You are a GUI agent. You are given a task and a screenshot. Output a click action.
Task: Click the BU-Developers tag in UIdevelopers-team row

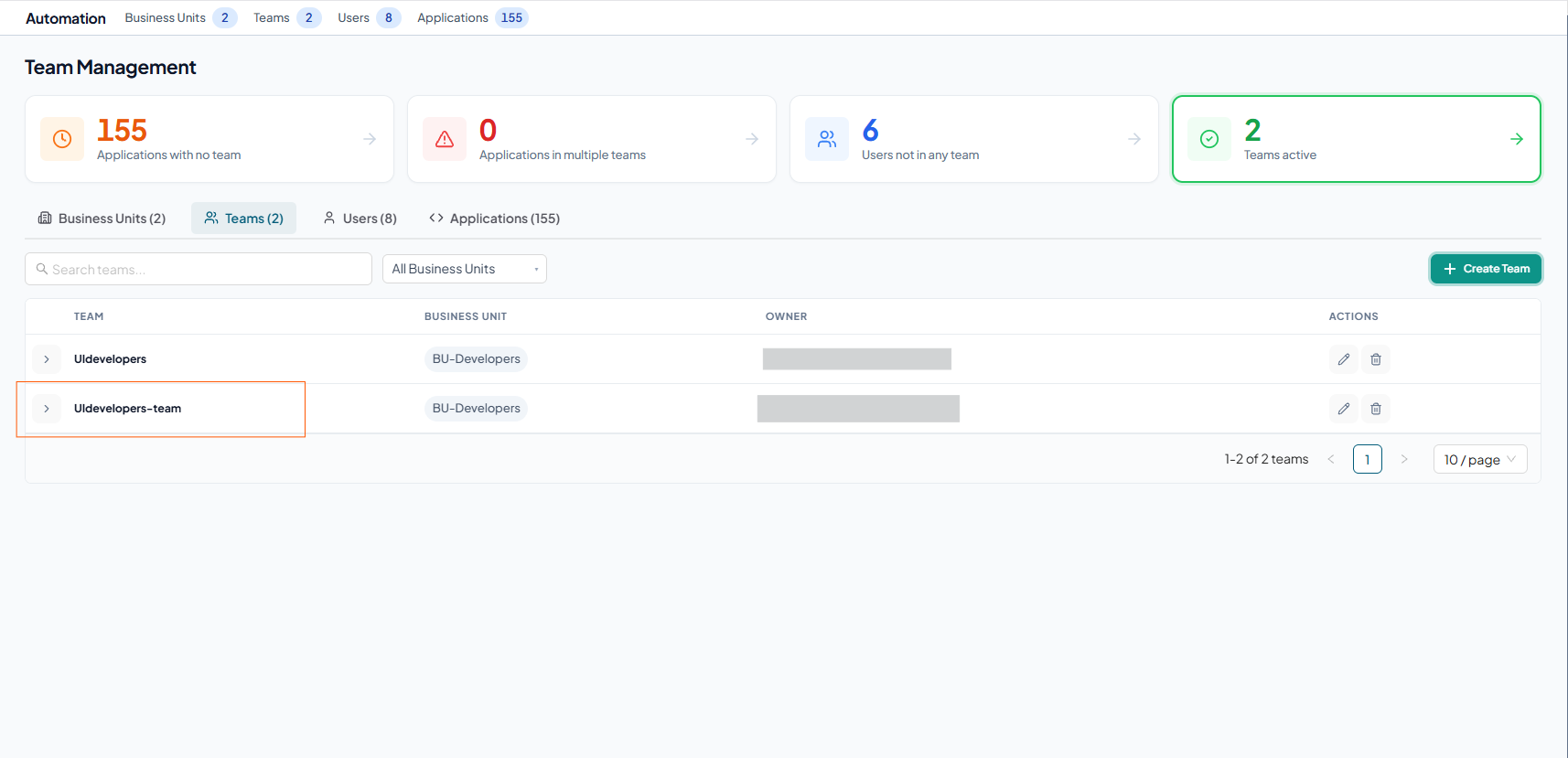[477, 409]
